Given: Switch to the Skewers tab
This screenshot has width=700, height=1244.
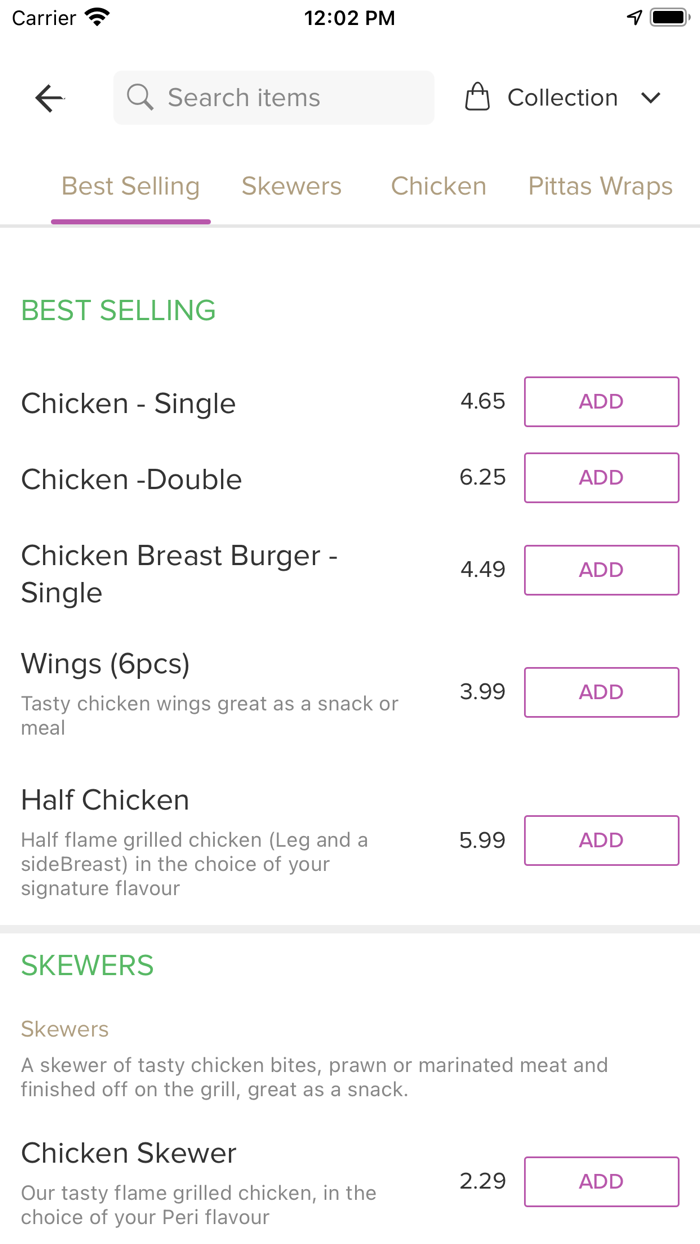Looking at the screenshot, I should tap(292, 187).
